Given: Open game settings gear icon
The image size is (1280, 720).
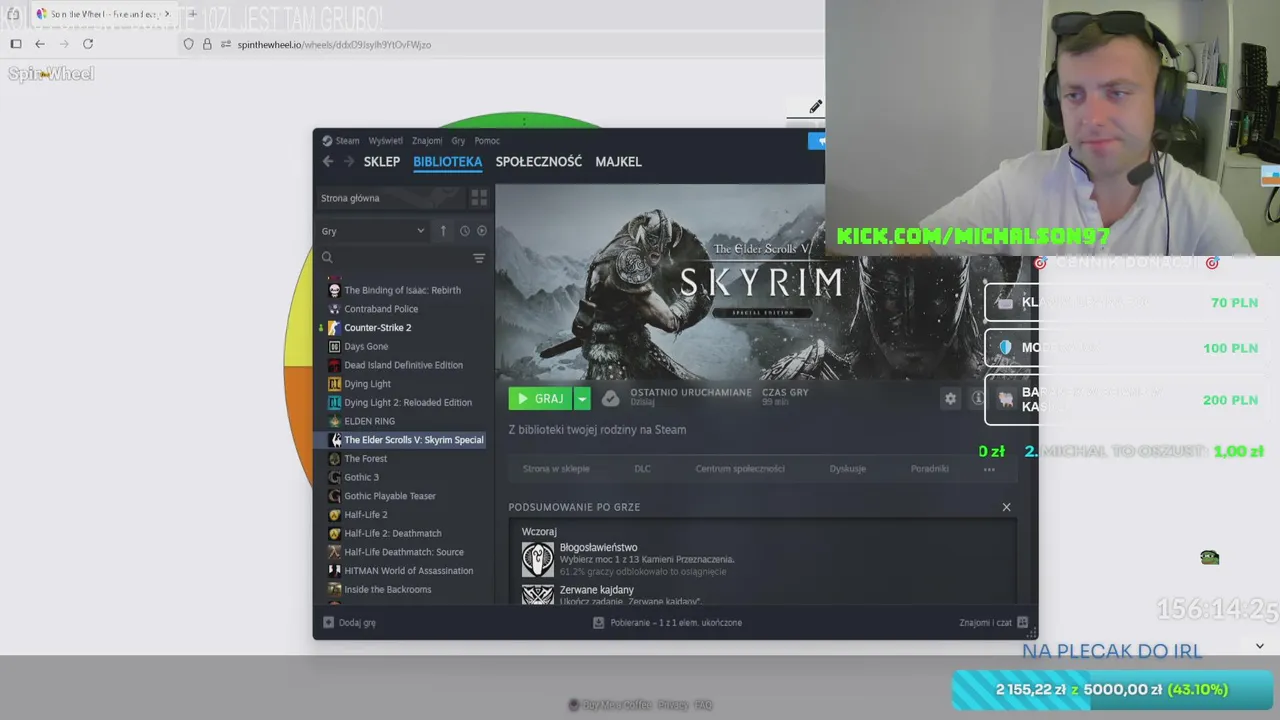Looking at the screenshot, I should click(x=950, y=398).
